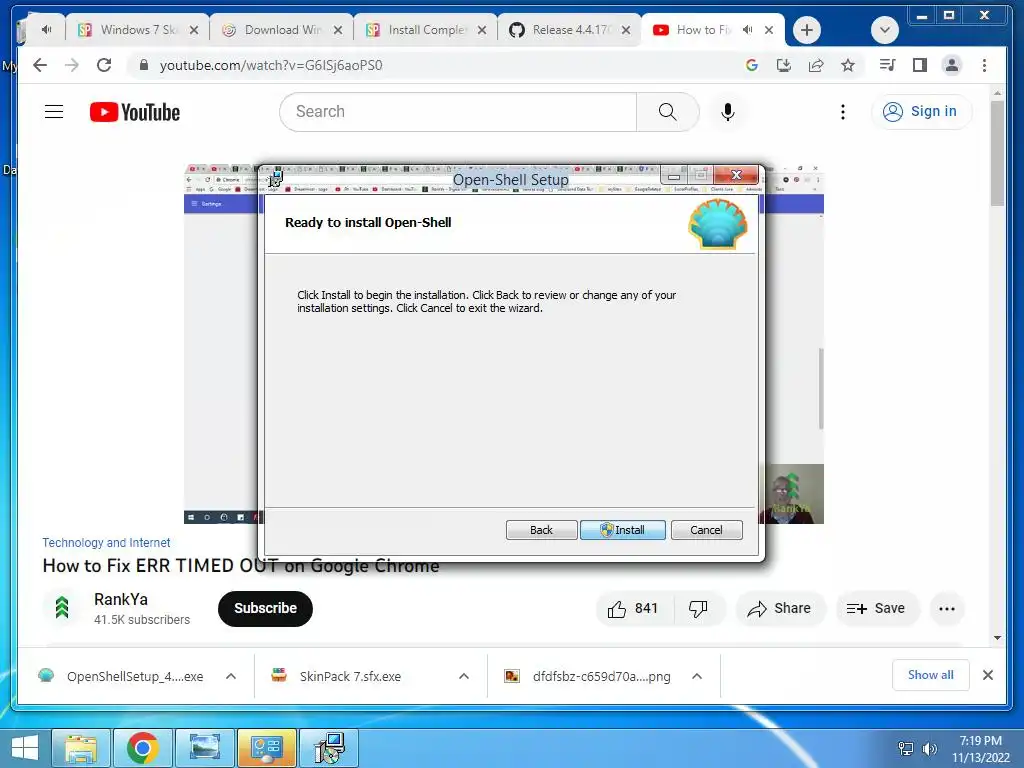Subscribe to RankYa channel

(x=265, y=609)
